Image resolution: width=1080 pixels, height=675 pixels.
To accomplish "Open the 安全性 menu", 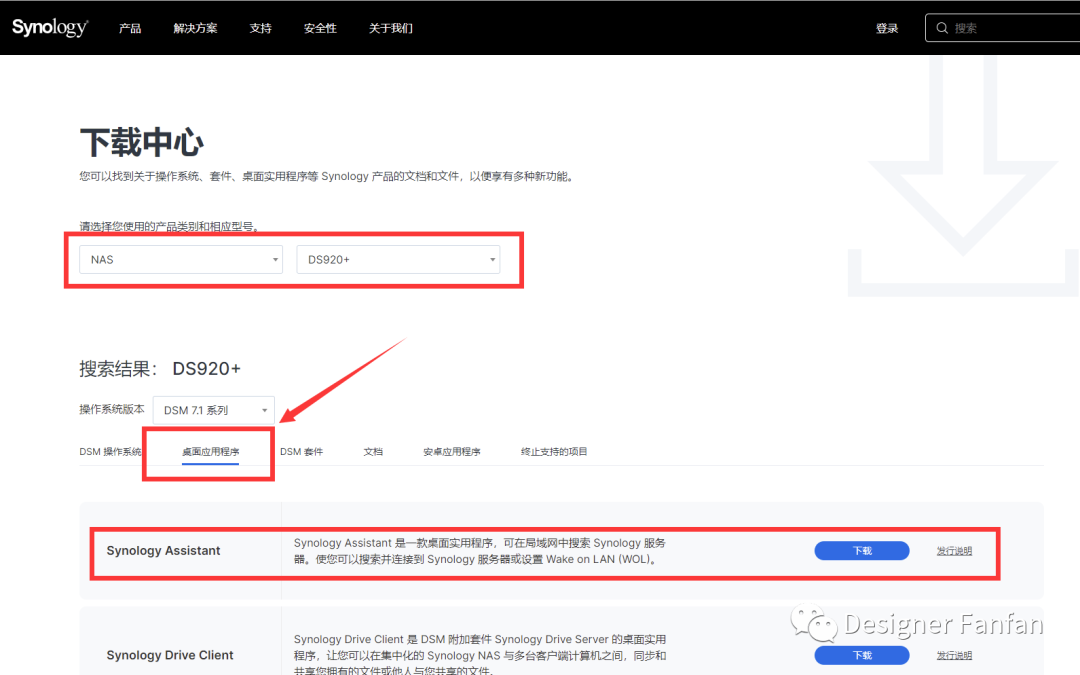I will pos(320,28).
